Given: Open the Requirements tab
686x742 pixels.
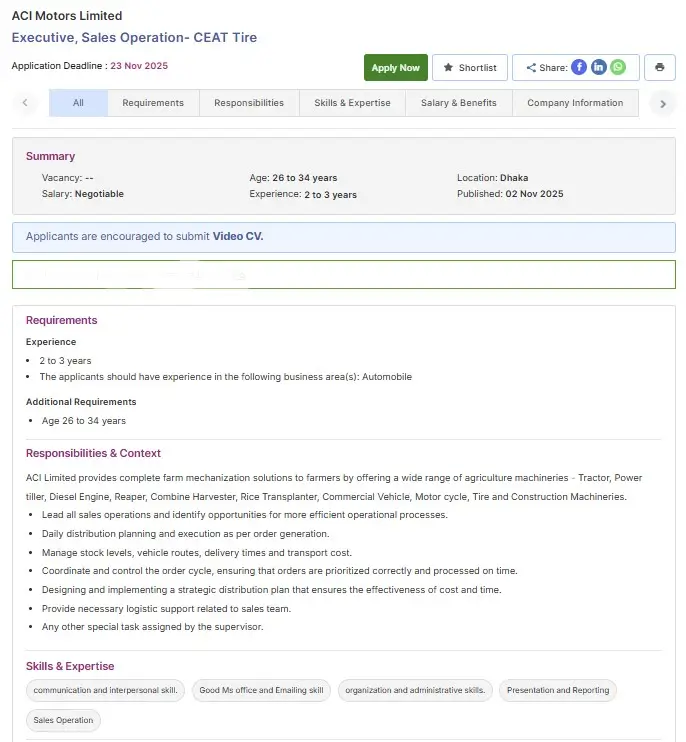Looking at the screenshot, I should 153,103.
